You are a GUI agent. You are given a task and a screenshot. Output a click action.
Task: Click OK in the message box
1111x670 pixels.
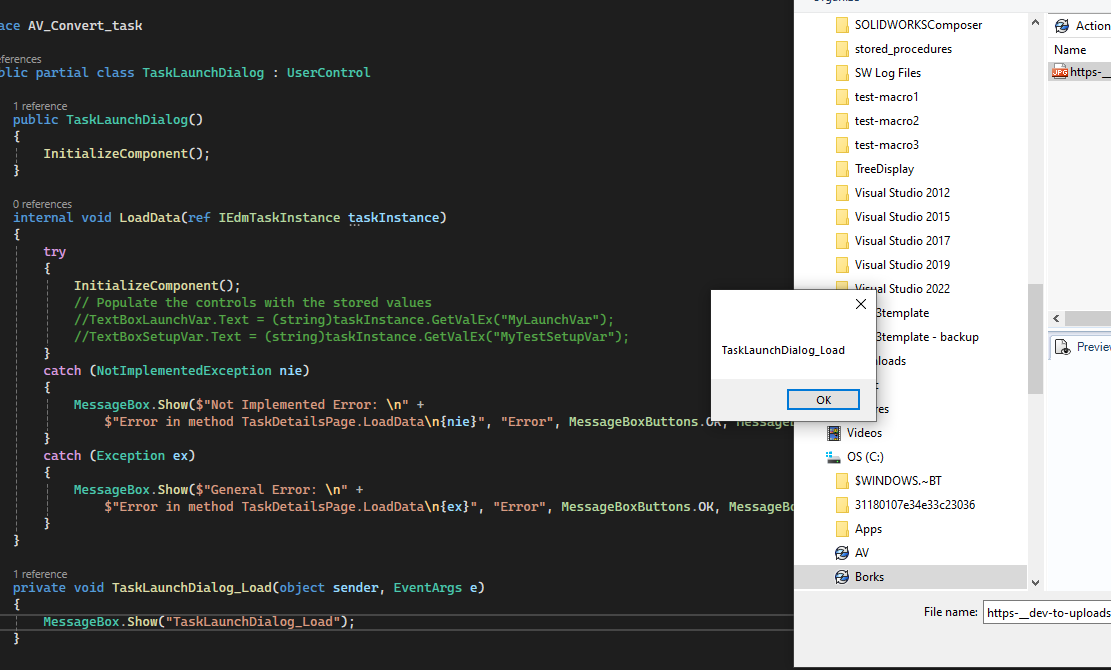[823, 400]
